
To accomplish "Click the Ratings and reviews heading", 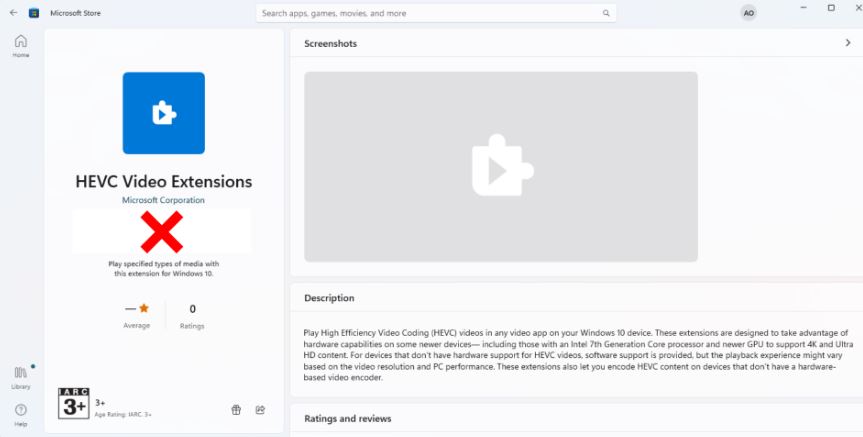I will point(348,418).
